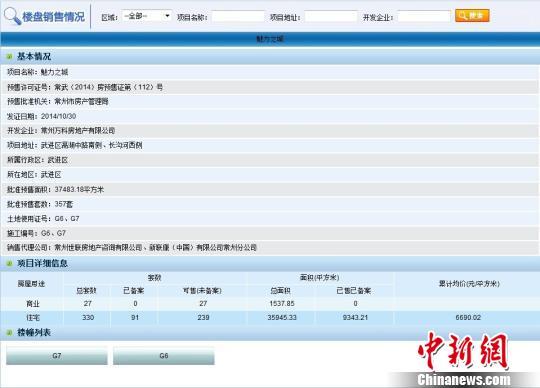Click residential total area 35945.33
540x388 pixels.
(x=282, y=317)
